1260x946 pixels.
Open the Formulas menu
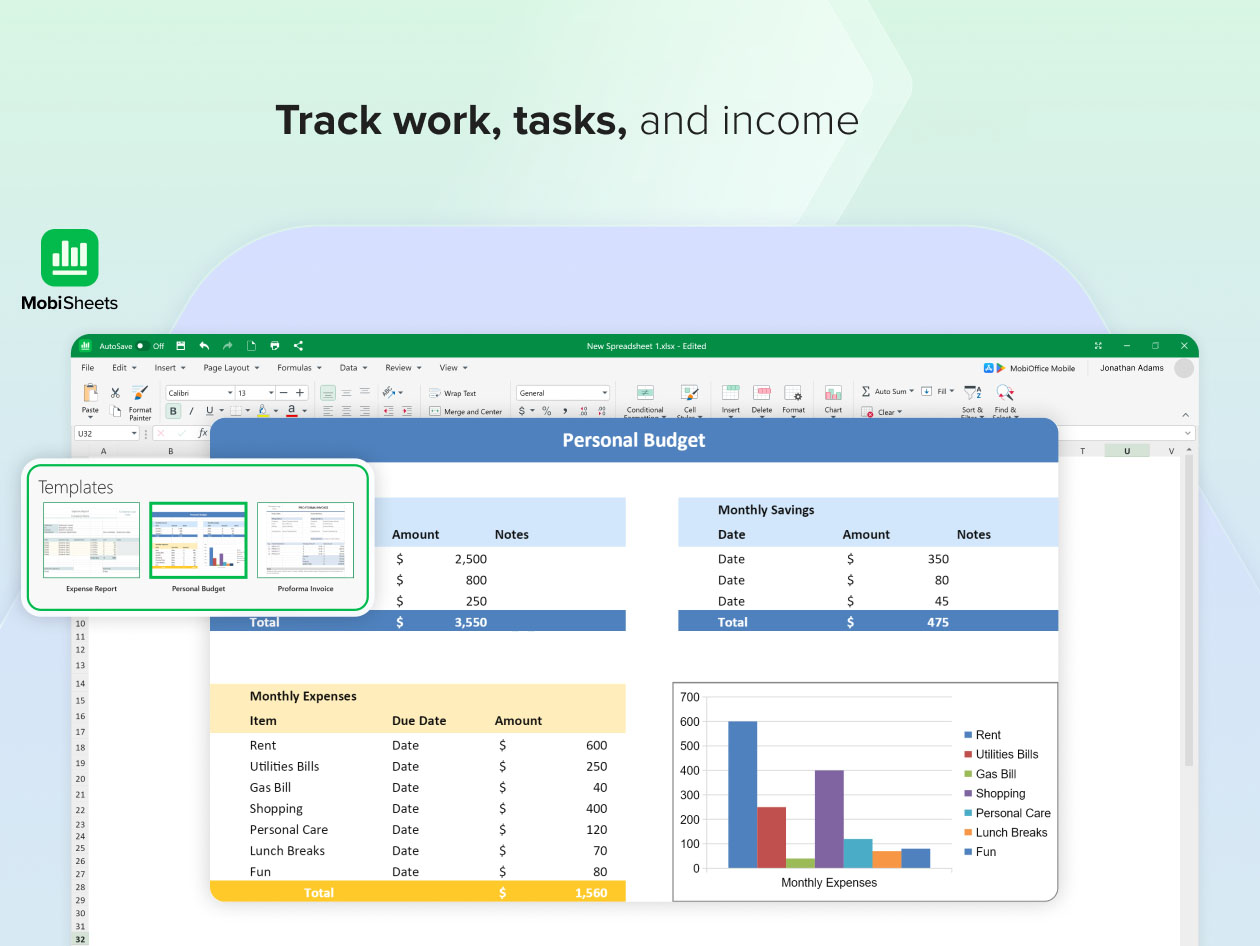298,368
